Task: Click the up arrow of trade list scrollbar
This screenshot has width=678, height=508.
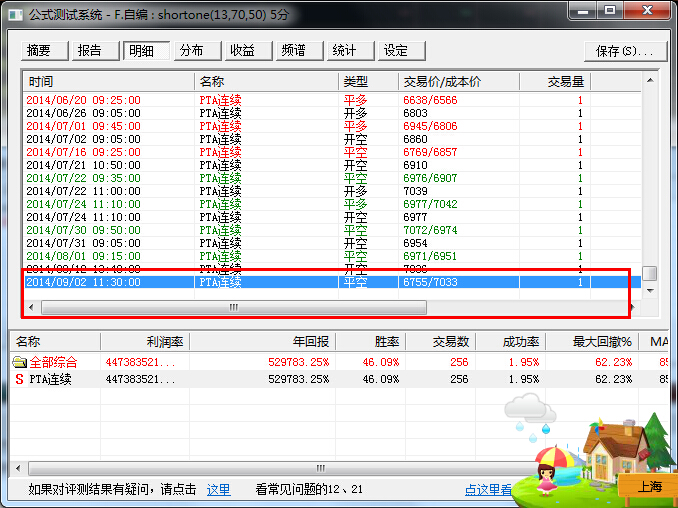Action: [x=649, y=81]
